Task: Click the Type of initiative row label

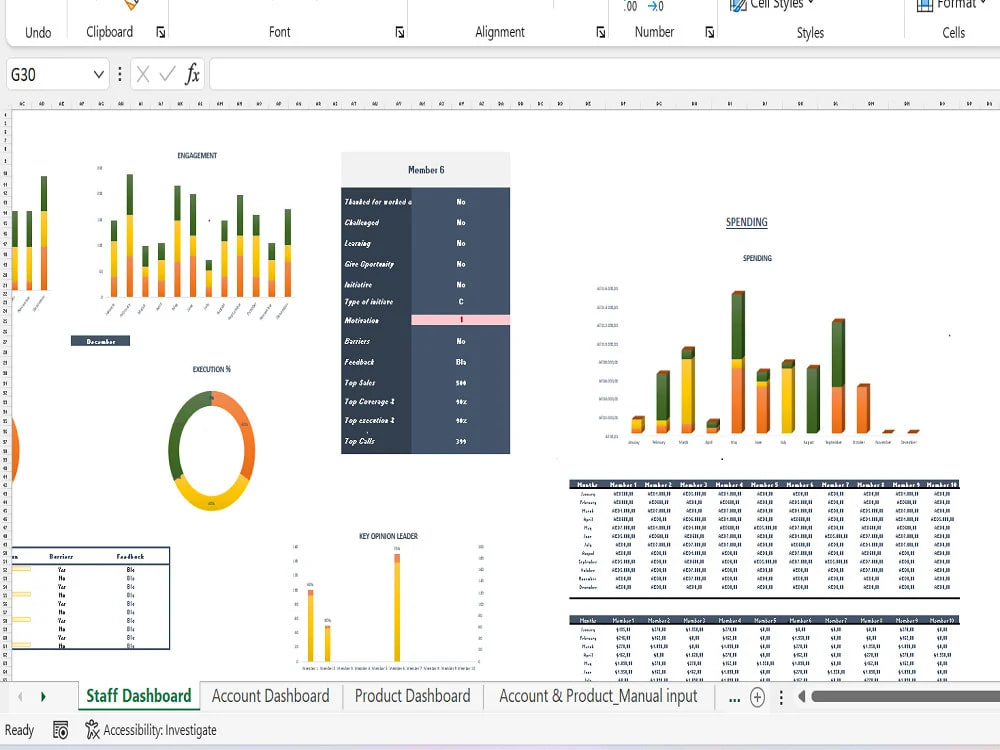Action: point(369,302)
